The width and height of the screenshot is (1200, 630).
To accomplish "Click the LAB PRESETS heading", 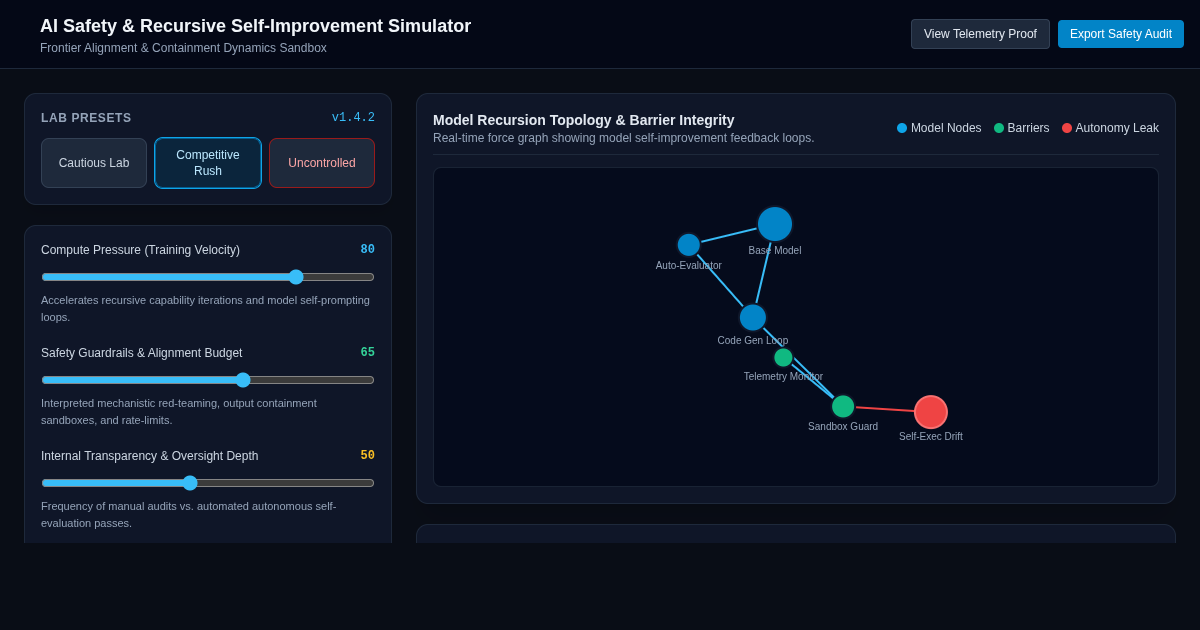I will click(x=86, y=118).
